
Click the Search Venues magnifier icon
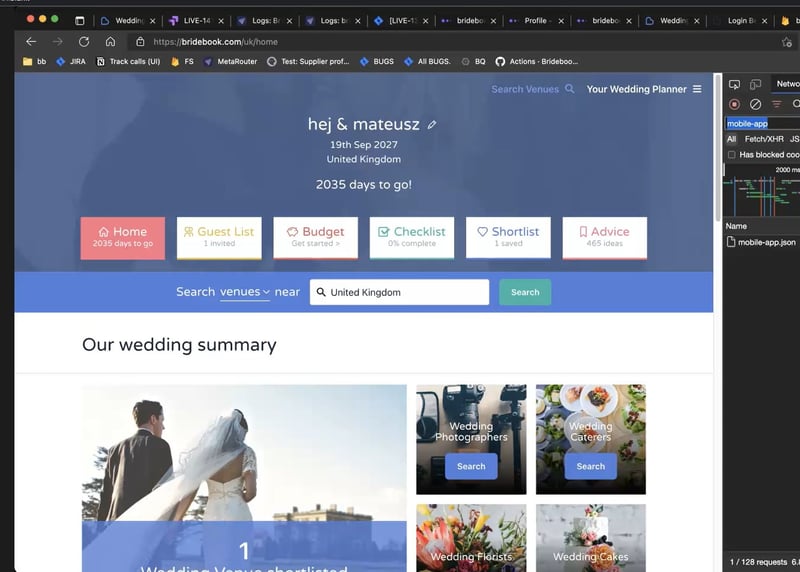point(570,89)
